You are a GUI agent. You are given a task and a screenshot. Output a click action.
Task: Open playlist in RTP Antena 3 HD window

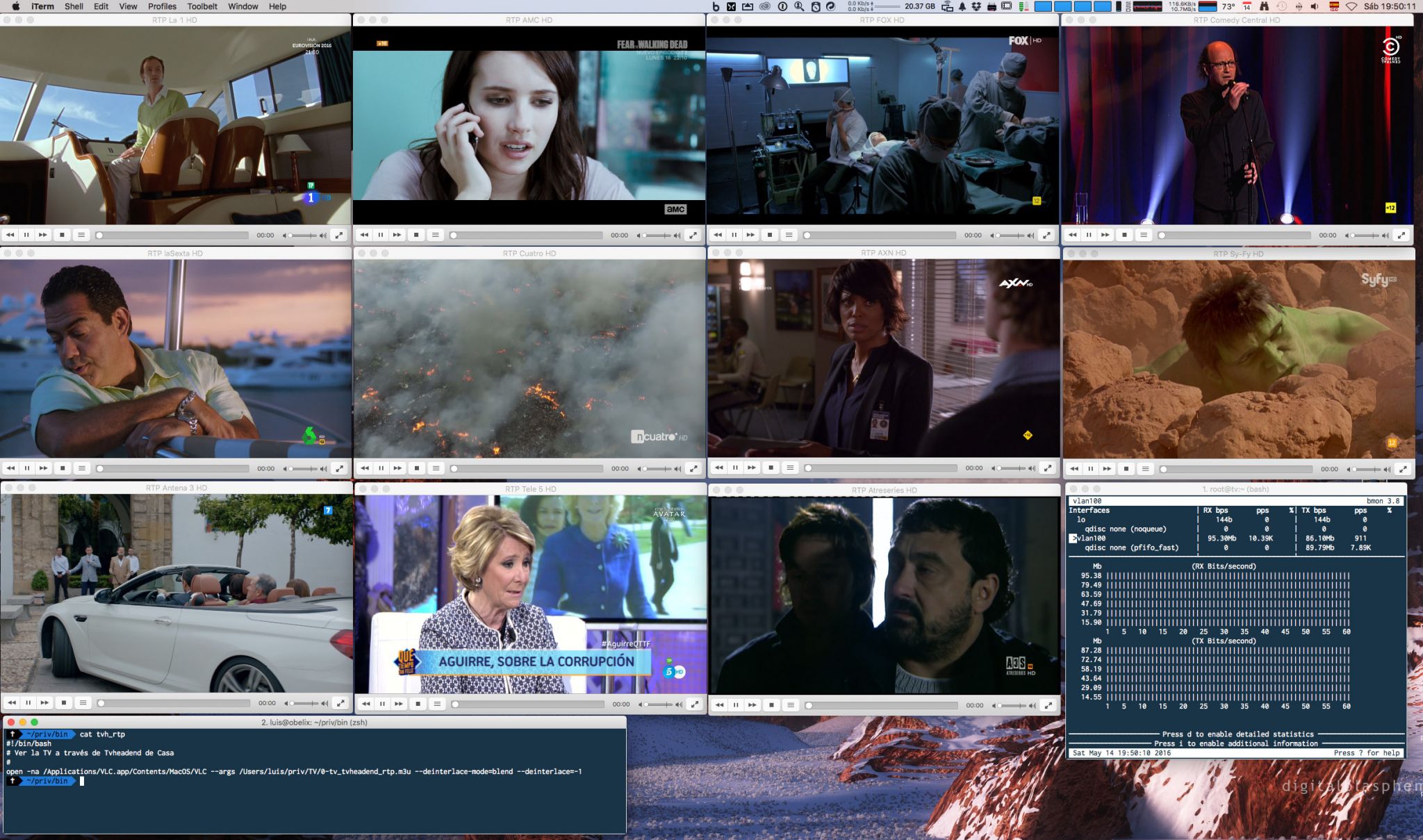83,702
